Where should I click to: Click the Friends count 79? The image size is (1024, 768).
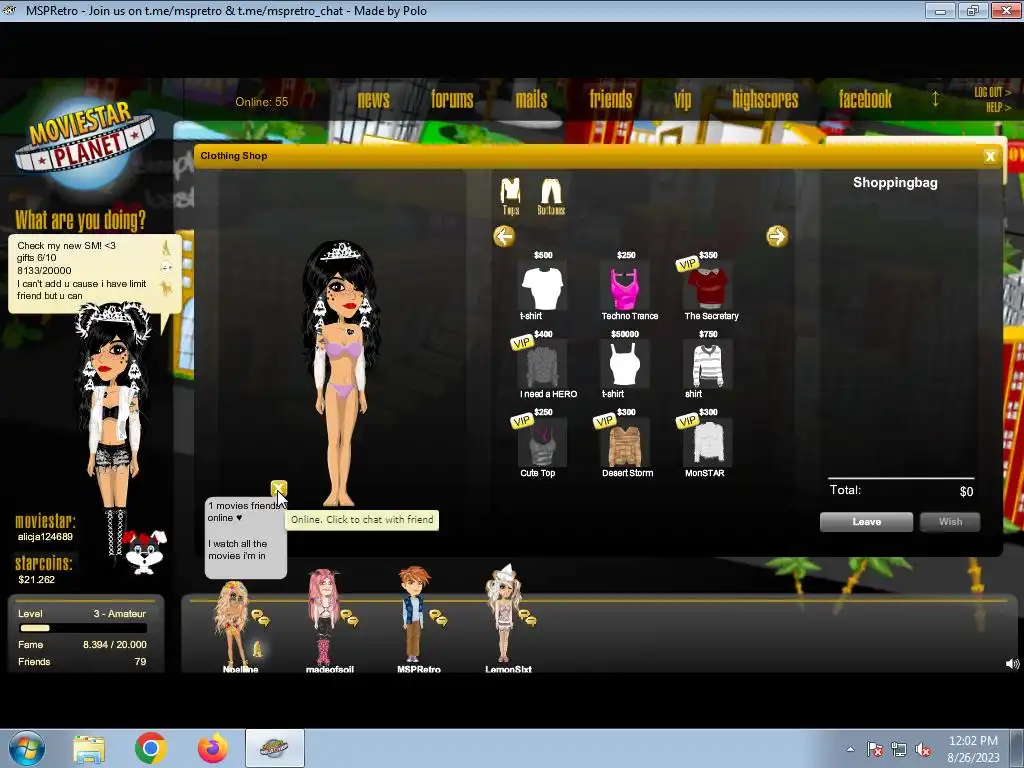pyautogui.click(x=140, y=662)
